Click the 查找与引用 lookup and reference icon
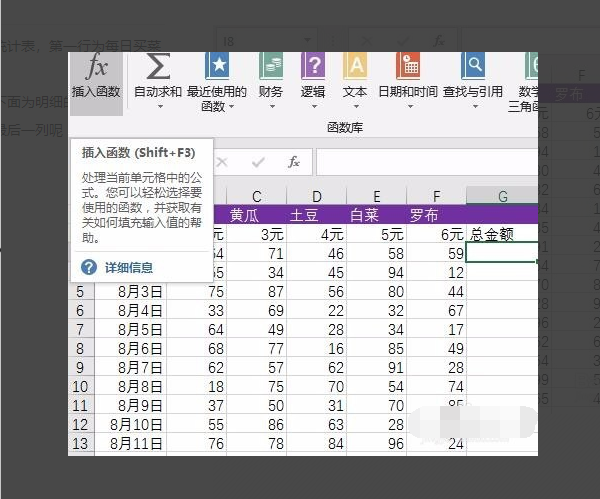Image resolution: width=600 pixels, height=499 pixels. pyautogui.click(x=473, y=68)
